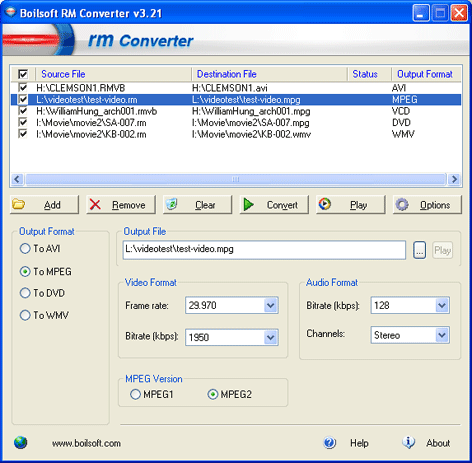472x463 pixels.
Task: Close the RM Converter window
Action: pyautogui.click(x=459, y=13)
